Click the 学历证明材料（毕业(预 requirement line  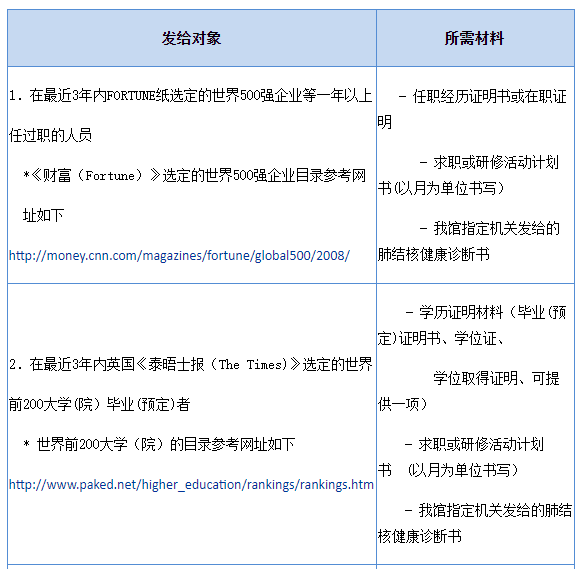[x=485, y=313]
